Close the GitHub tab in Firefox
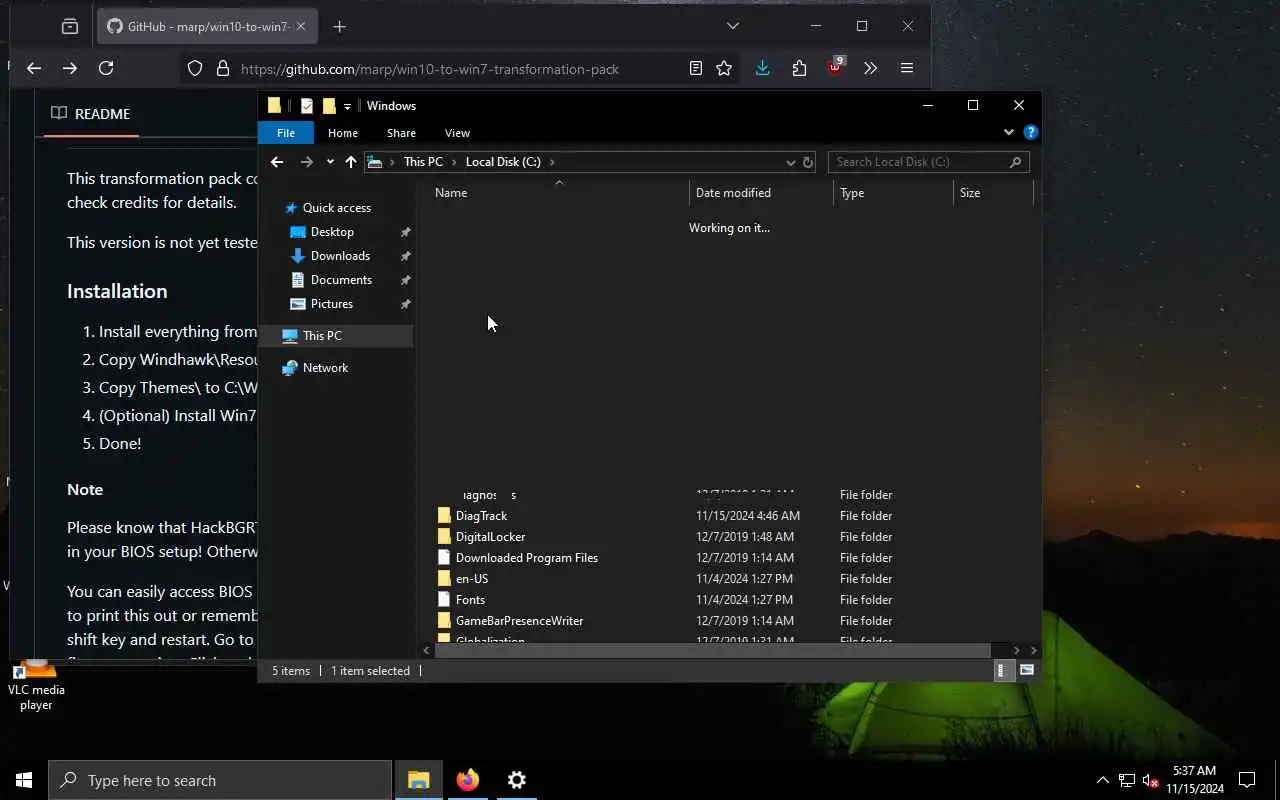Viewport: 1280px width, 800px height. pos(300,27)
